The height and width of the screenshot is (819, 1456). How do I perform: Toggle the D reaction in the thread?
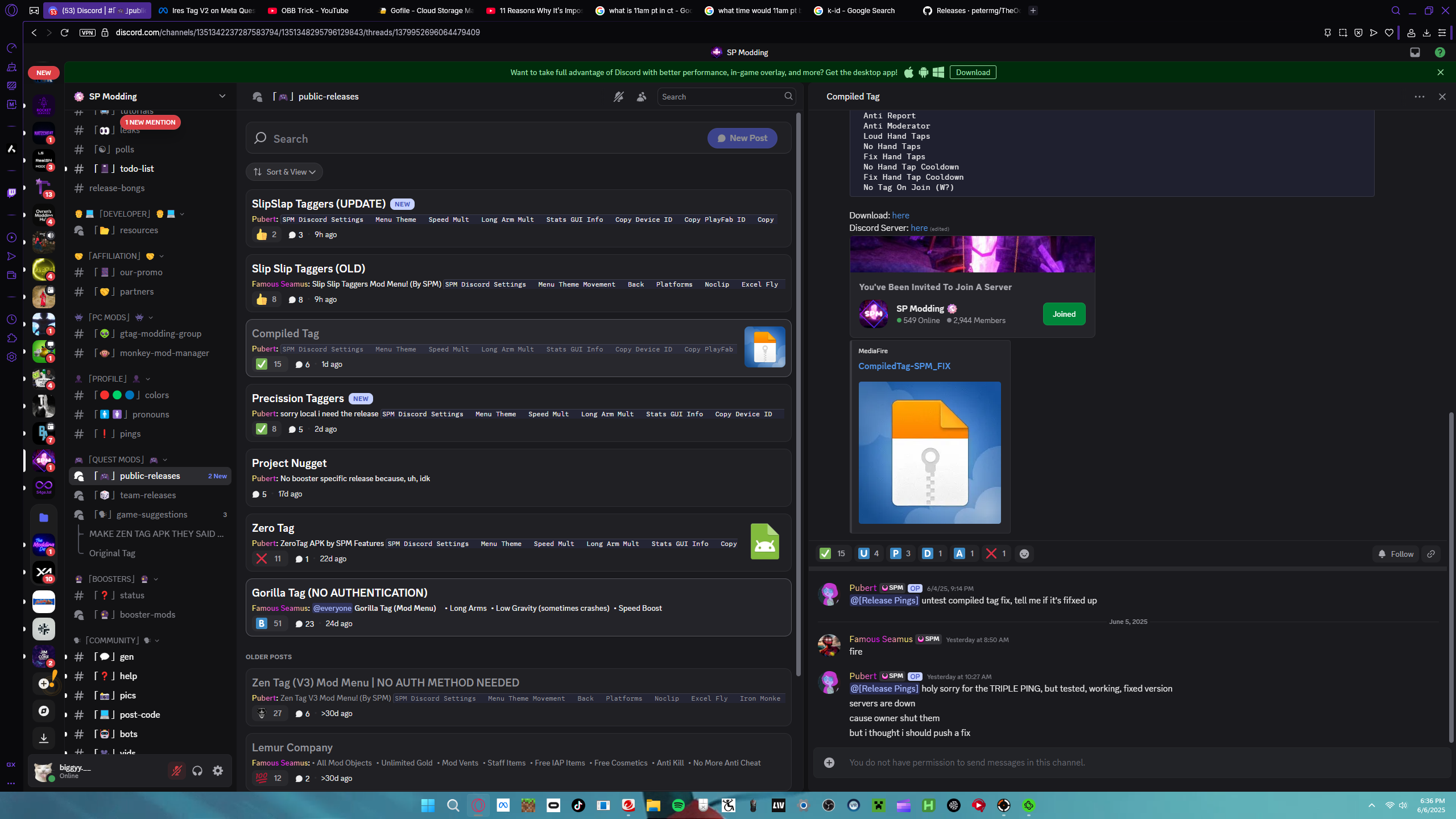tap(932, 554)
